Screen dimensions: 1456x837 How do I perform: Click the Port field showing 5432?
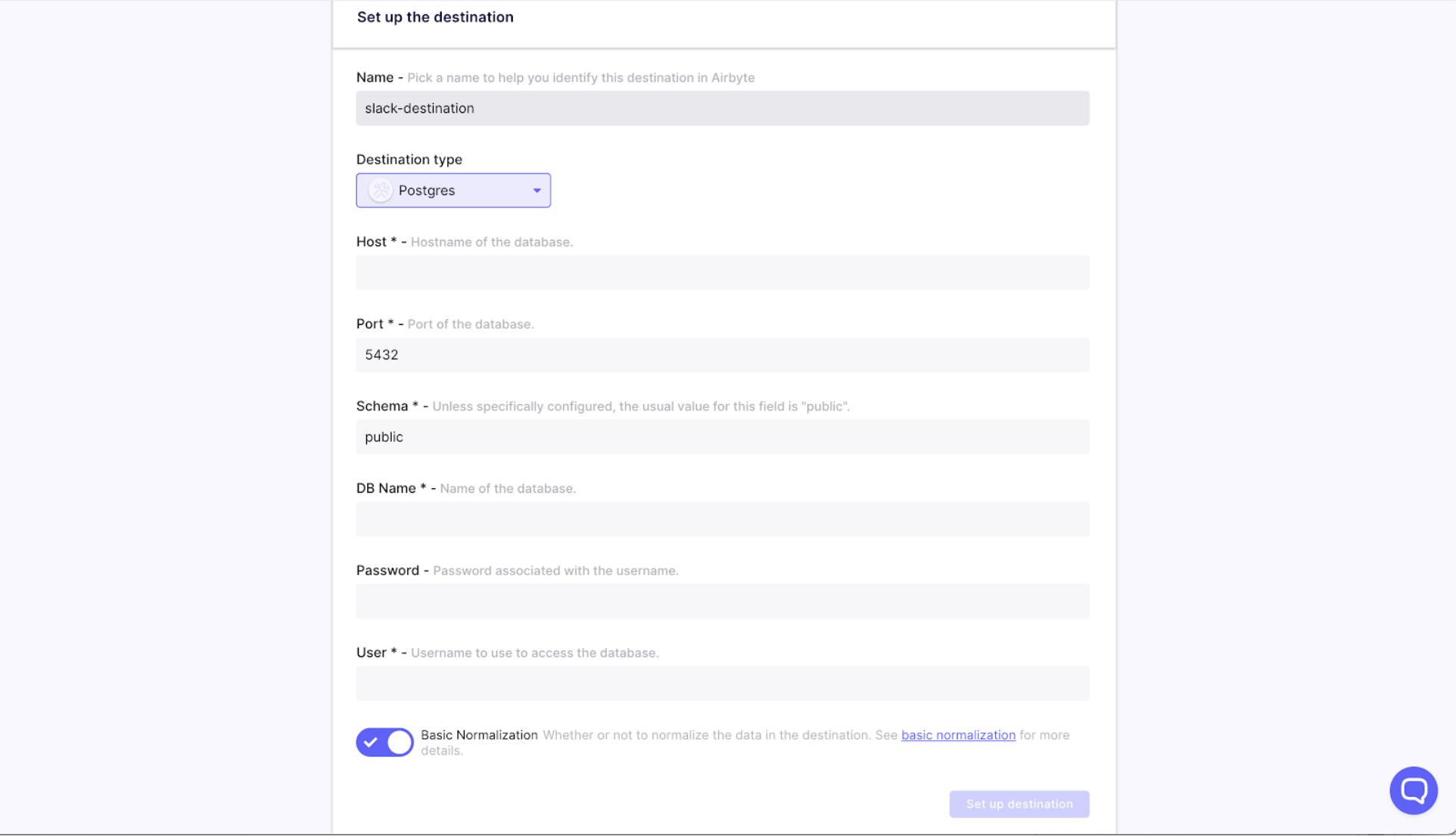coord(722,355)
